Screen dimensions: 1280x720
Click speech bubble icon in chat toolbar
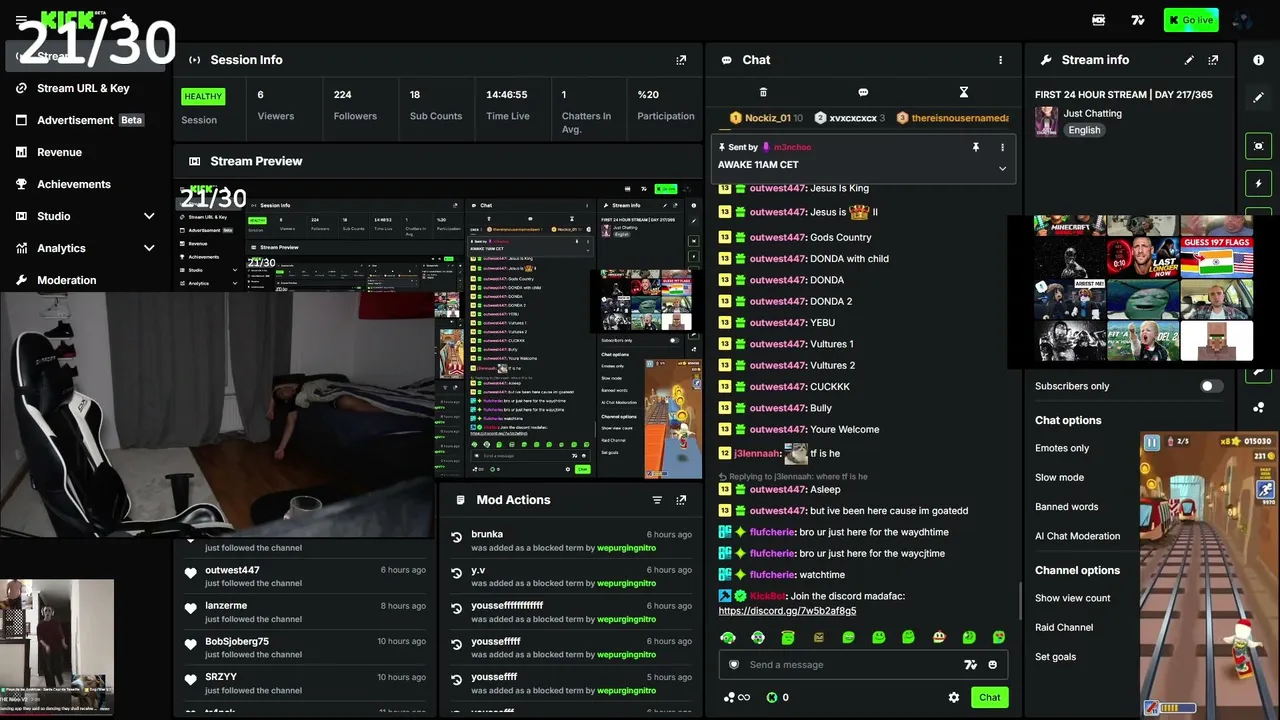point(863,92)
